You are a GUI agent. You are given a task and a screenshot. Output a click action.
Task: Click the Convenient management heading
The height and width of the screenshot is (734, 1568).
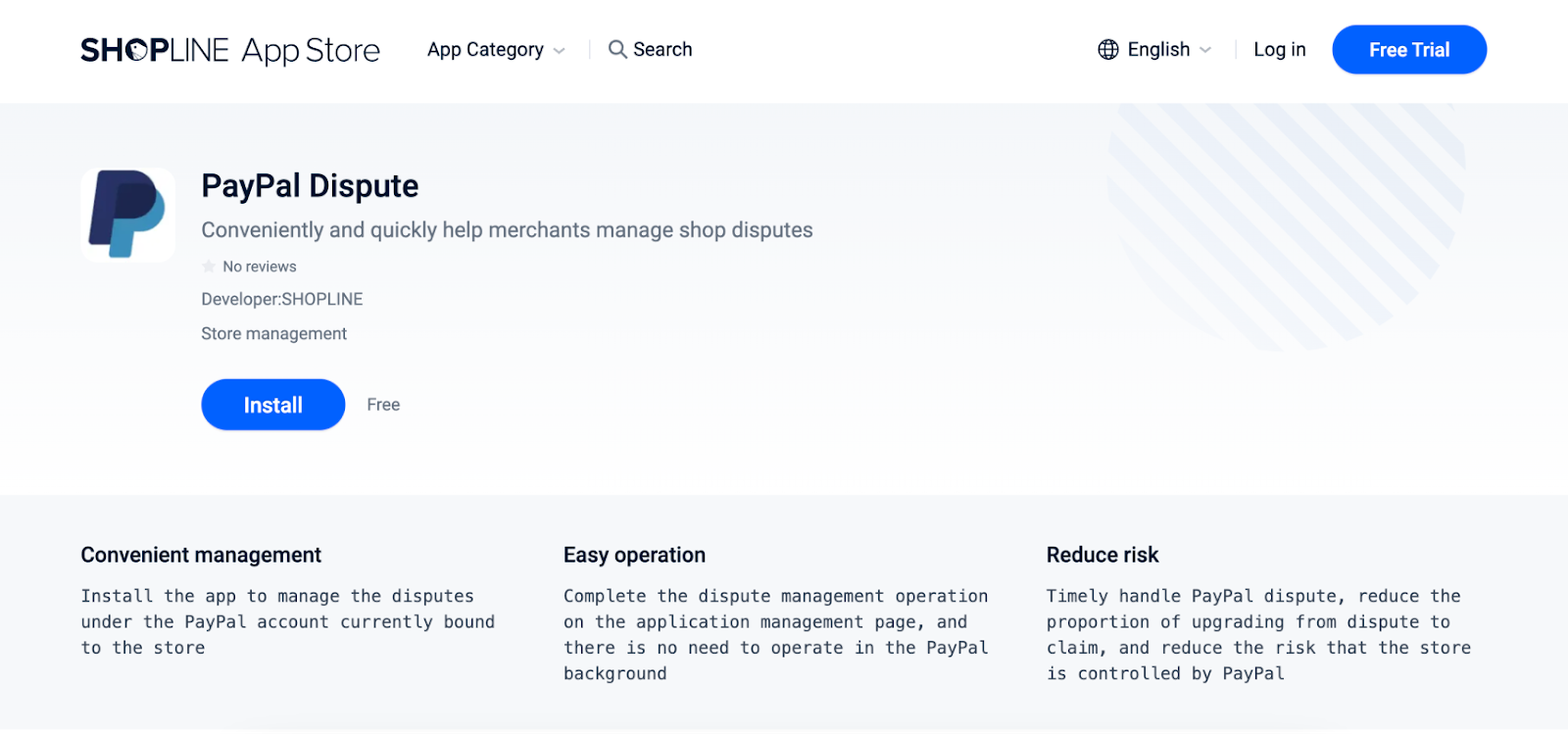pyautogui.click(x=201, y=555)
